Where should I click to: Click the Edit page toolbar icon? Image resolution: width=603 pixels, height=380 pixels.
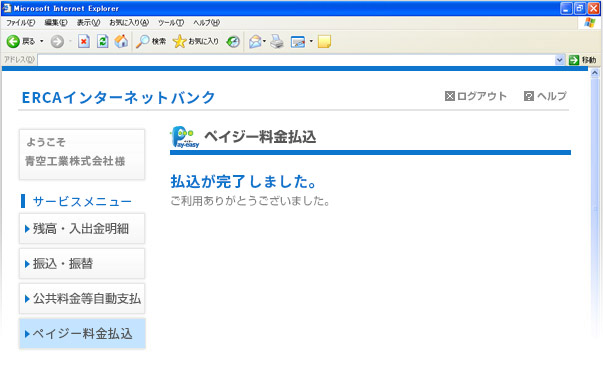[298, 41]
